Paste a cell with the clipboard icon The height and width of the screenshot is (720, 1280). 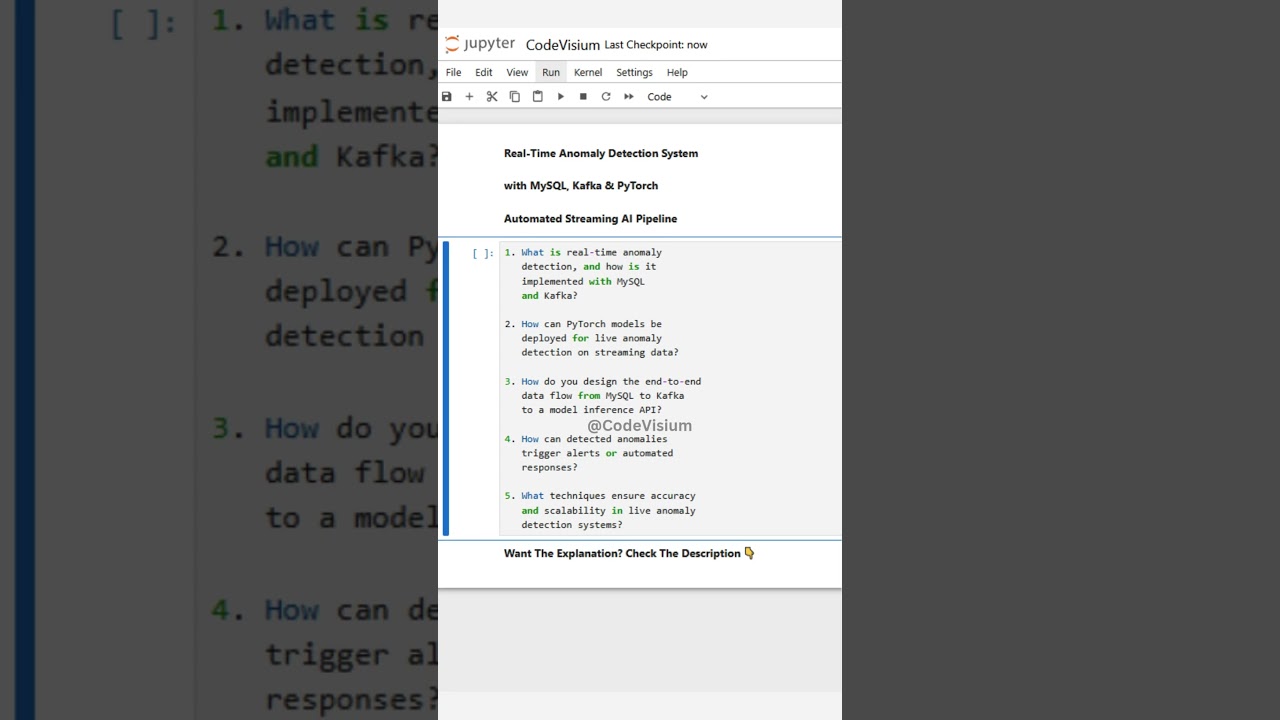(538, 97)
